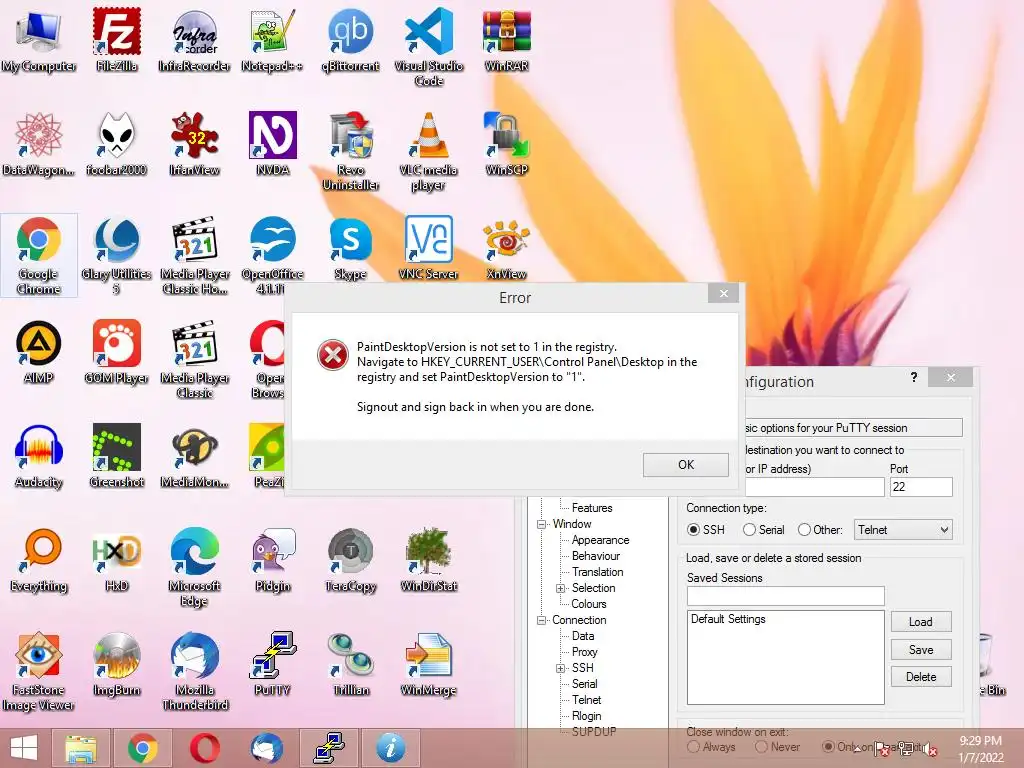Select Default Settings in sessions list

click(728, 619)
